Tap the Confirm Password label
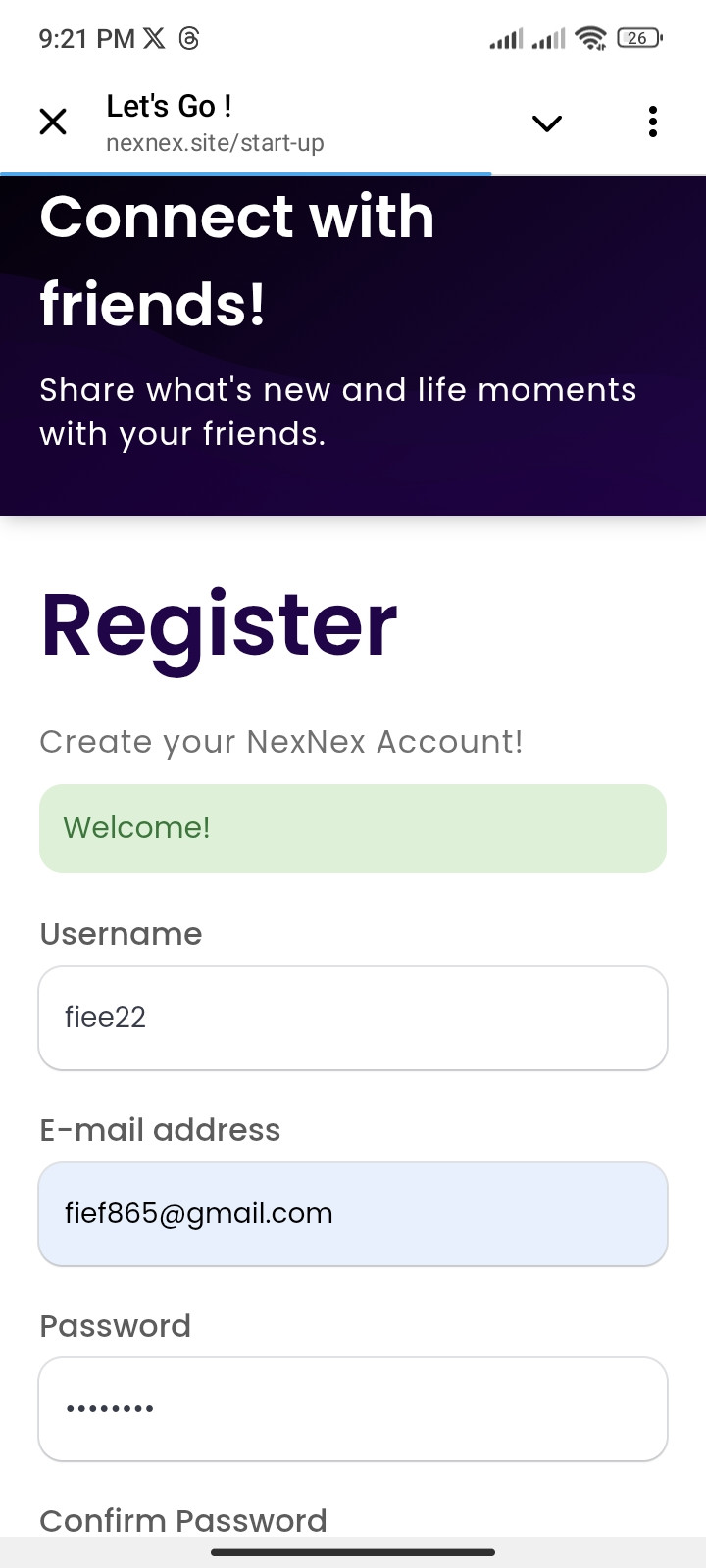 coord(182,1520)
